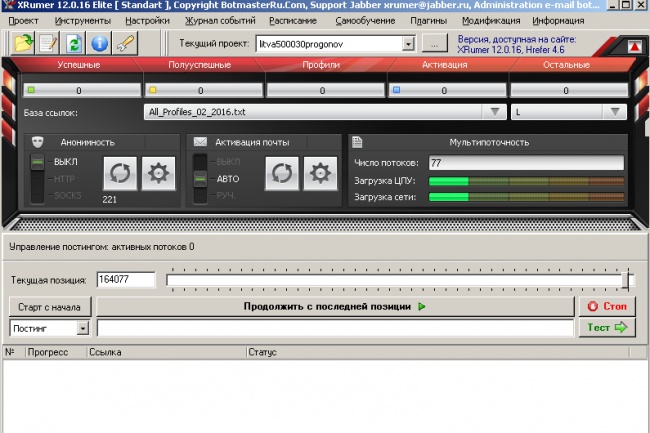Click the anonymity mask icon

[x=38, y=142]
